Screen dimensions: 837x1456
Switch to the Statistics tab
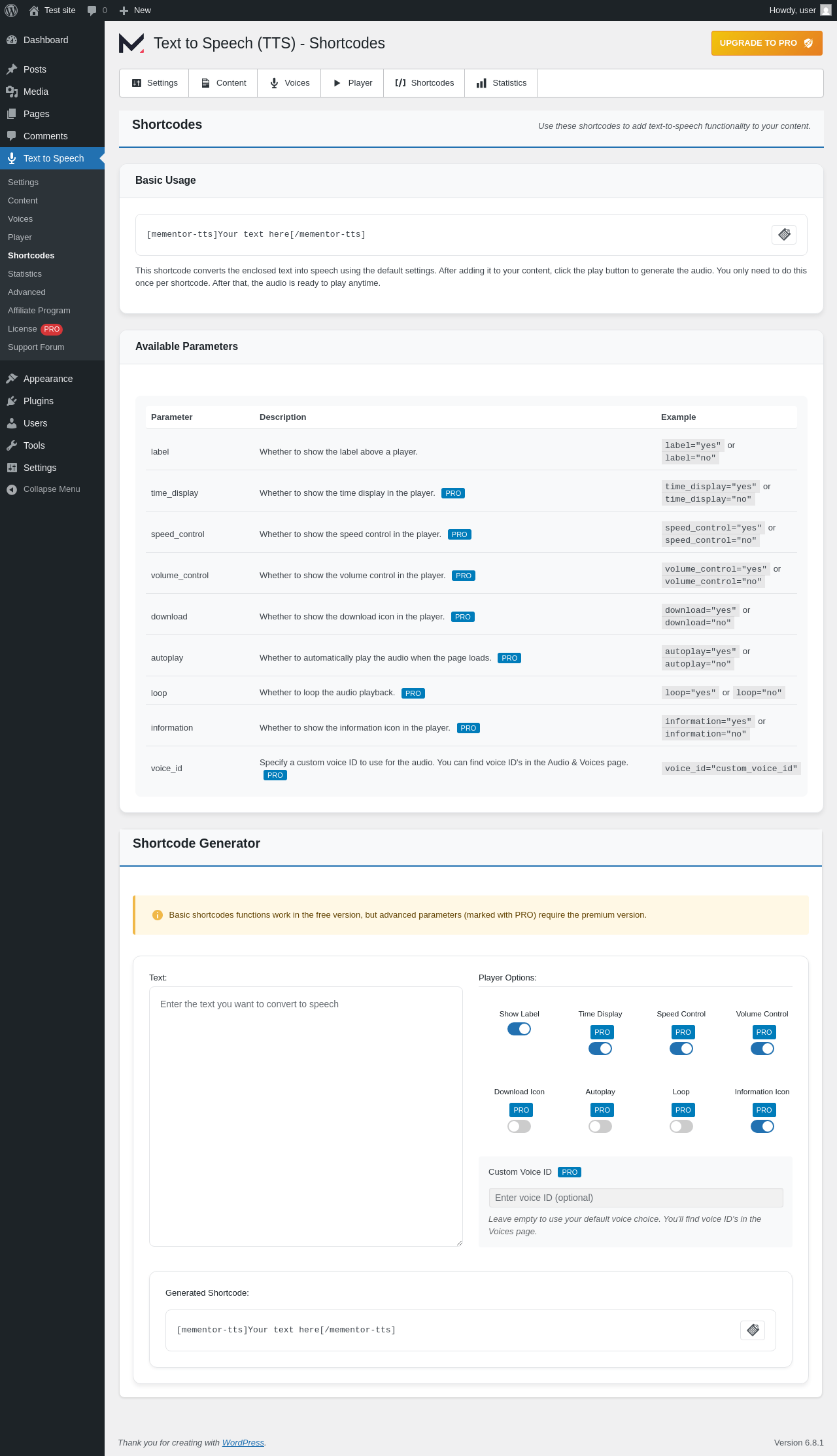501,83
